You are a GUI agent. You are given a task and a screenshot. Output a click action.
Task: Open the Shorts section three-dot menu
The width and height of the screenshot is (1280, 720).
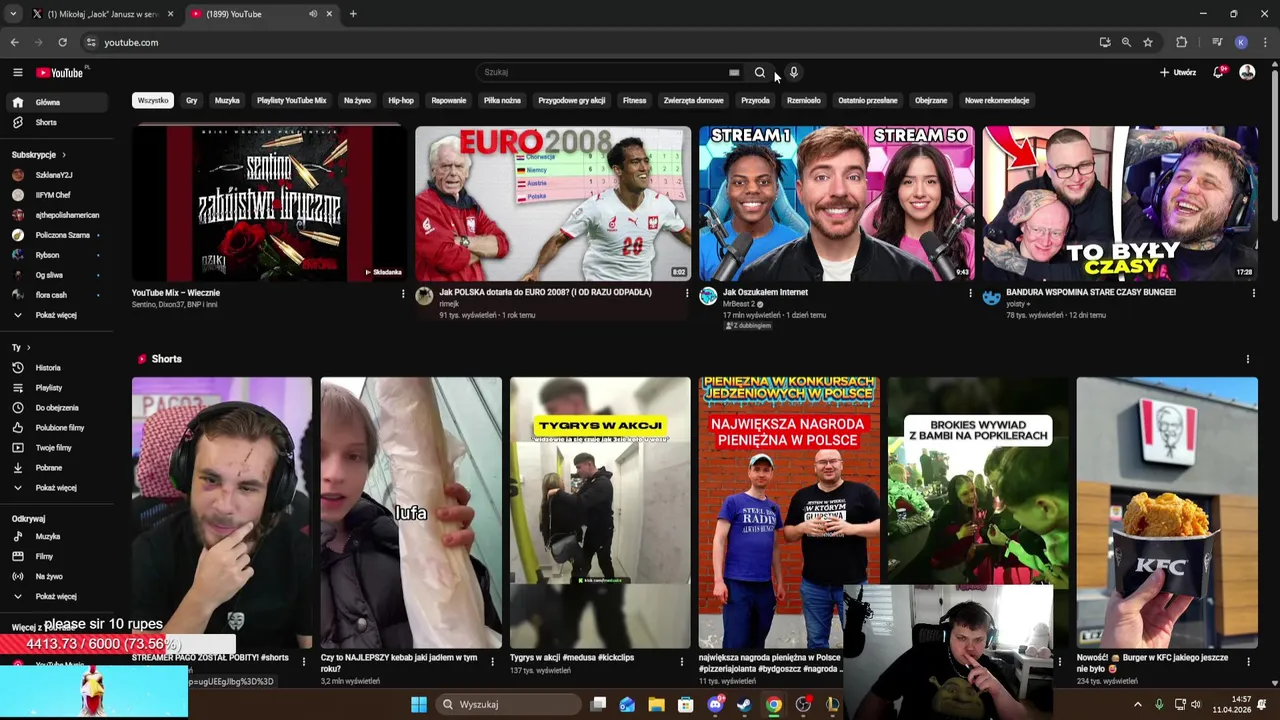1247,359
